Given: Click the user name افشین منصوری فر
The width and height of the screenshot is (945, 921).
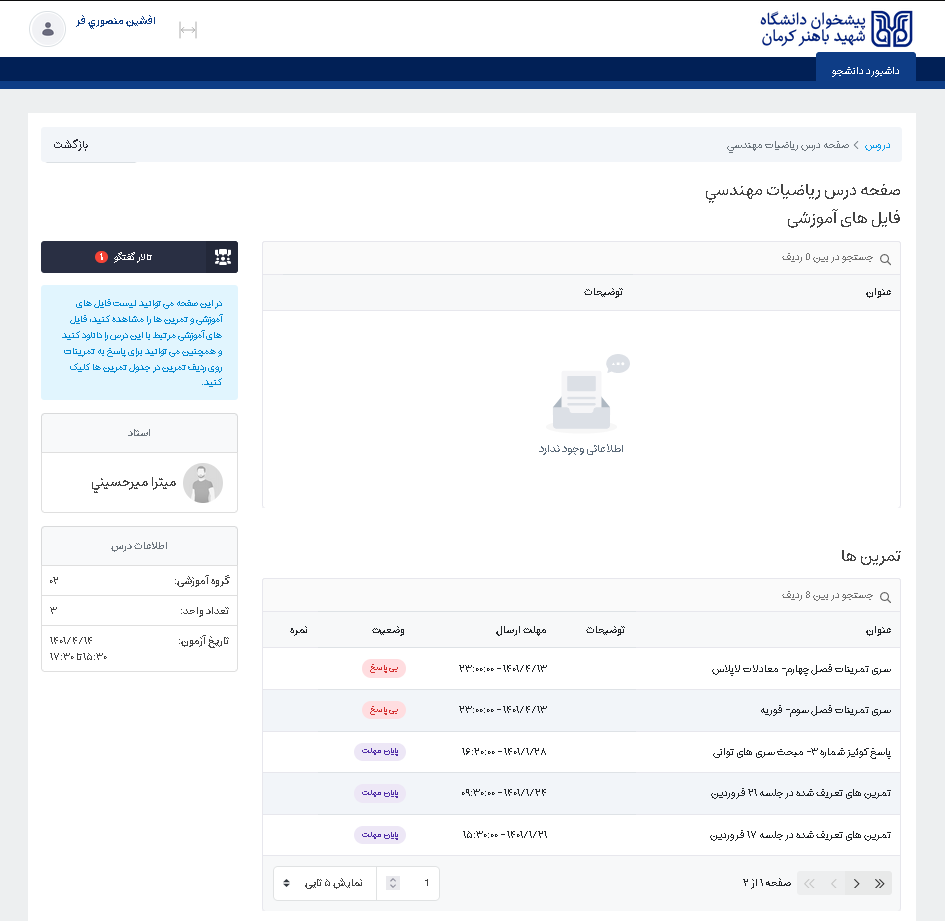Looking at the screenshot, I should (116, 21).
